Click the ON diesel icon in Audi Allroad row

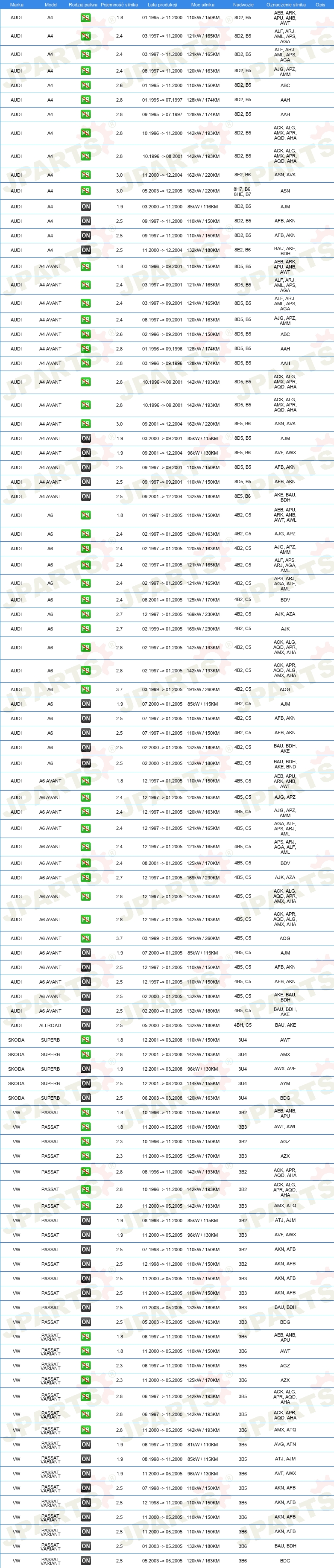coord(85,1025)
